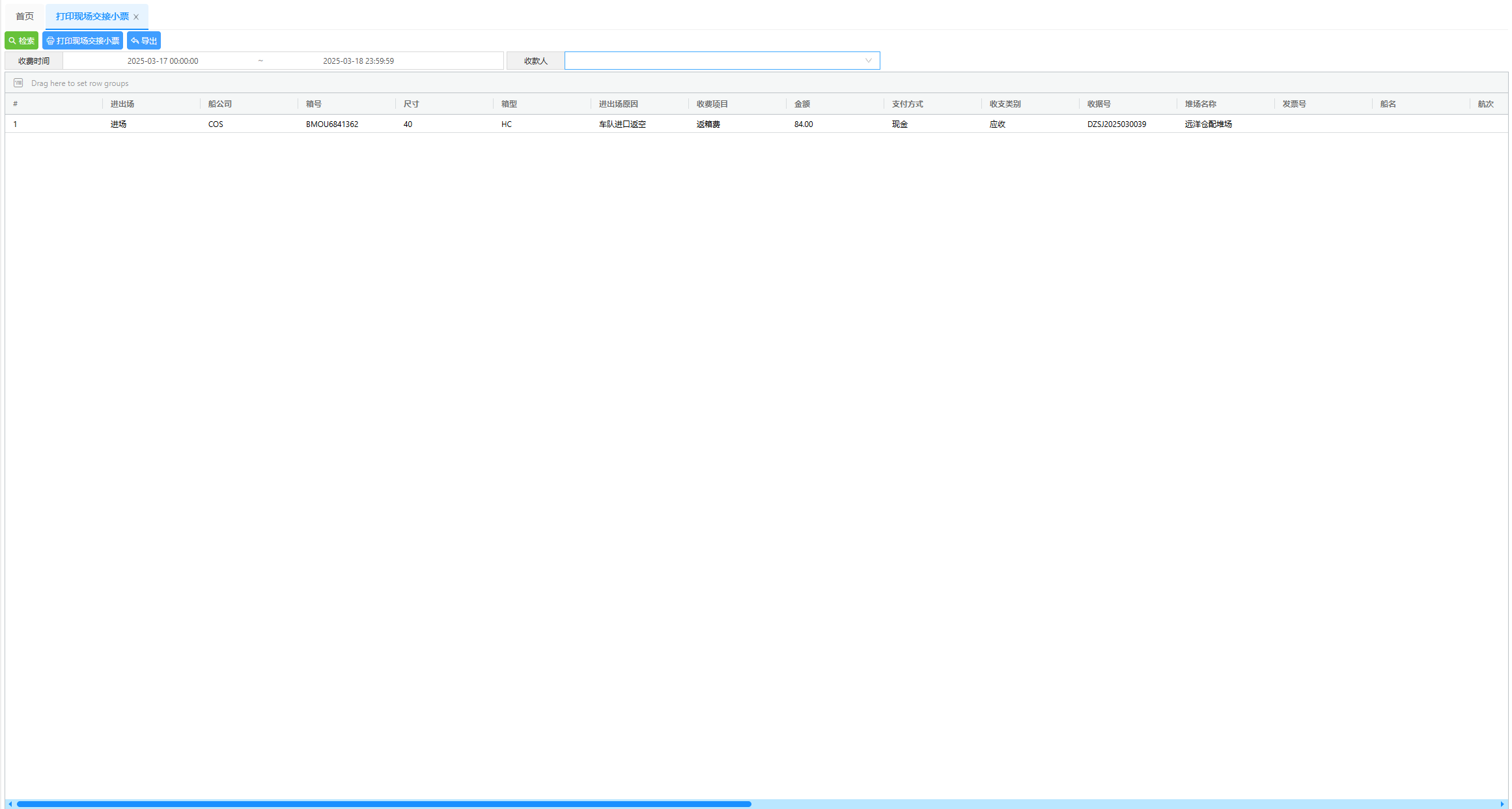Click the row group icon
This screenshot has width=1512, height=809.
pyautogui.click(x=18, y=83)
